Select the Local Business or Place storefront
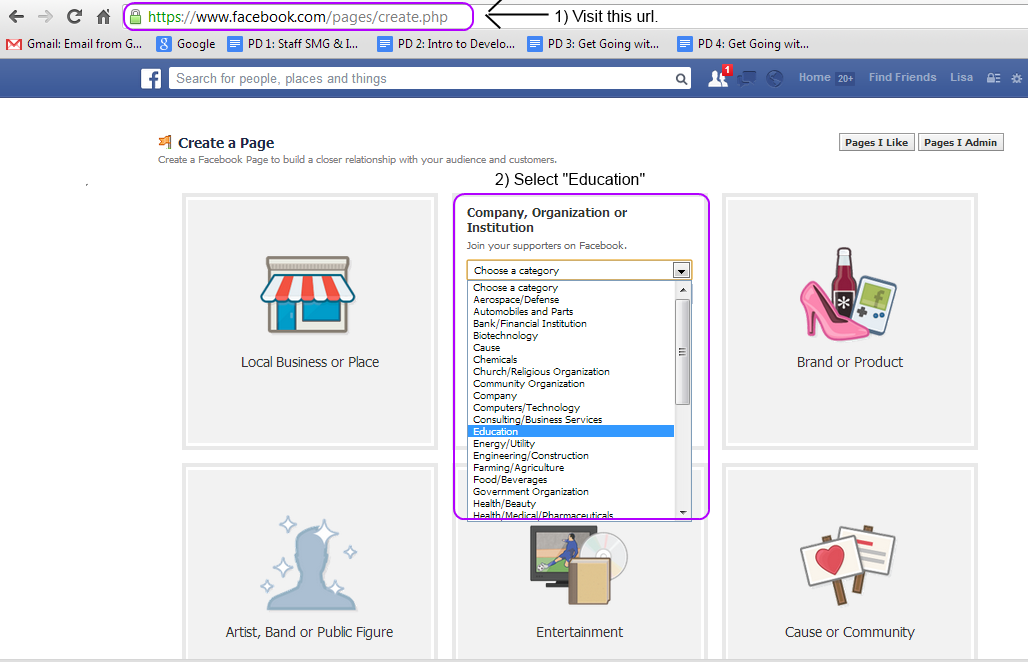1028x662 pixels. pos(309,321)
